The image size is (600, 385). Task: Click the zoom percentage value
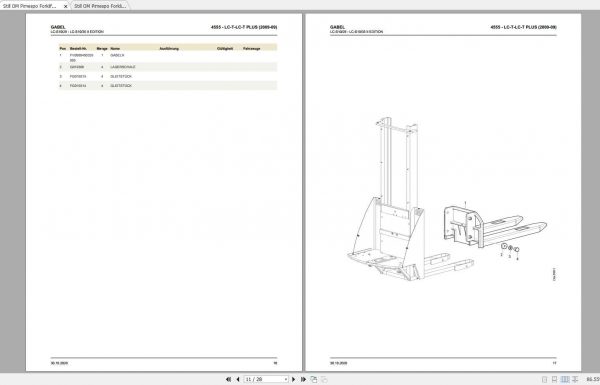[x=593, y=379]
